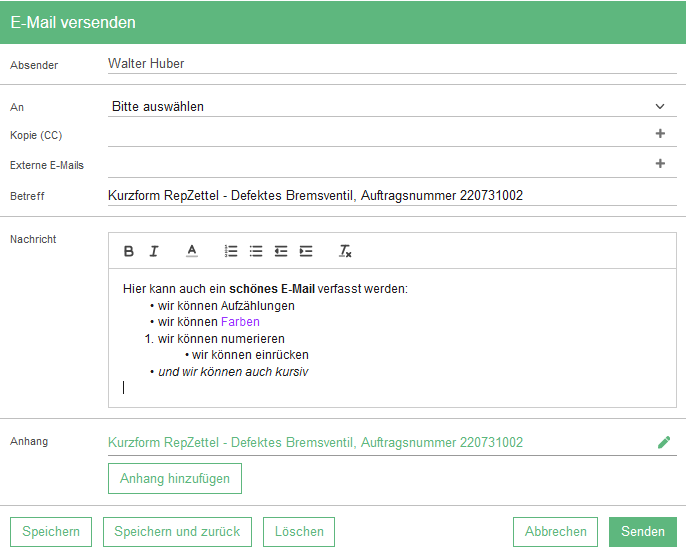Open the attached Kurzform RepZettel link

(x=315, y=442)
